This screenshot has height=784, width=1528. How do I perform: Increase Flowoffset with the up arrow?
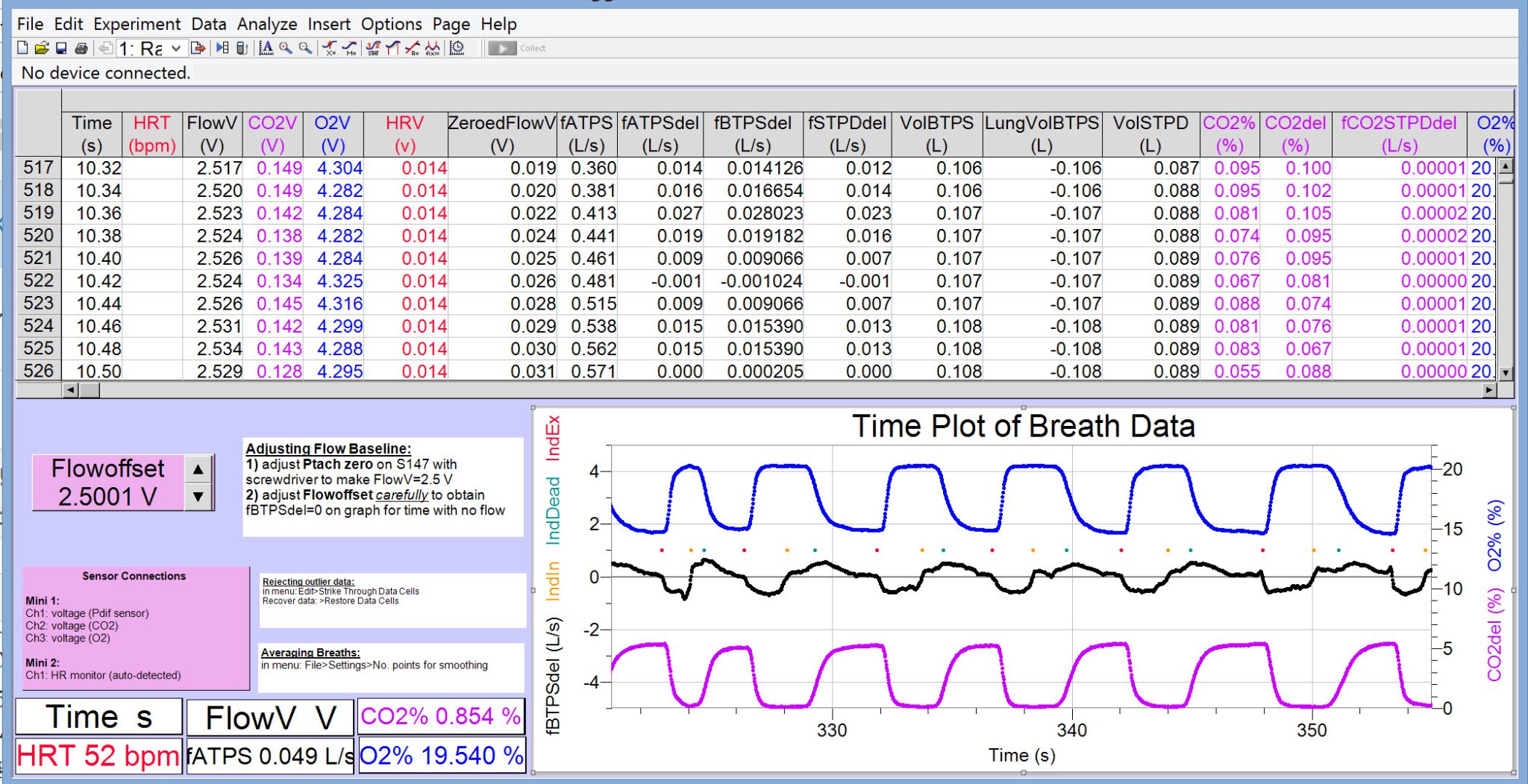coord(198,469)
